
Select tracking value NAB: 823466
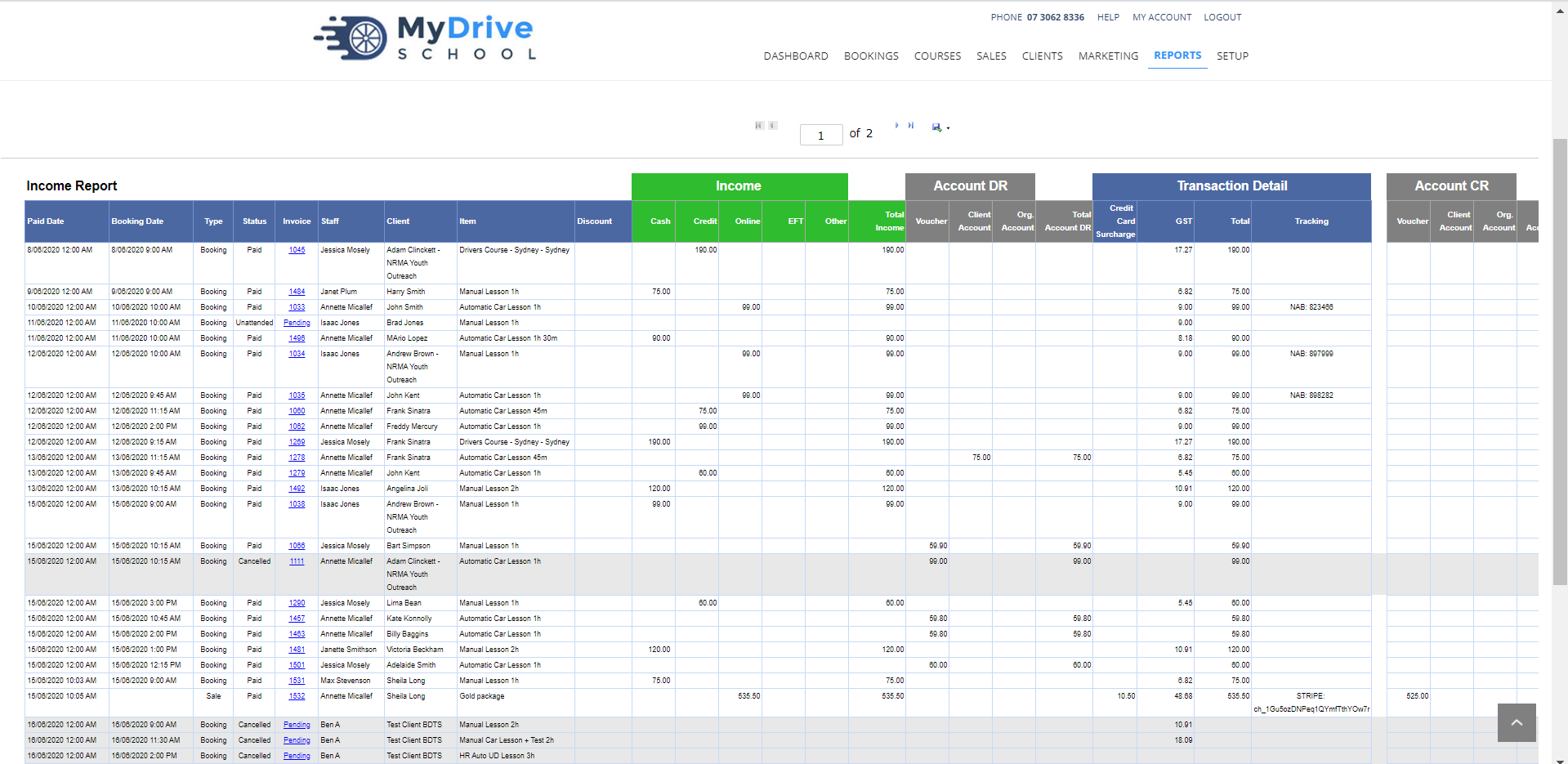coord(1311,307)
